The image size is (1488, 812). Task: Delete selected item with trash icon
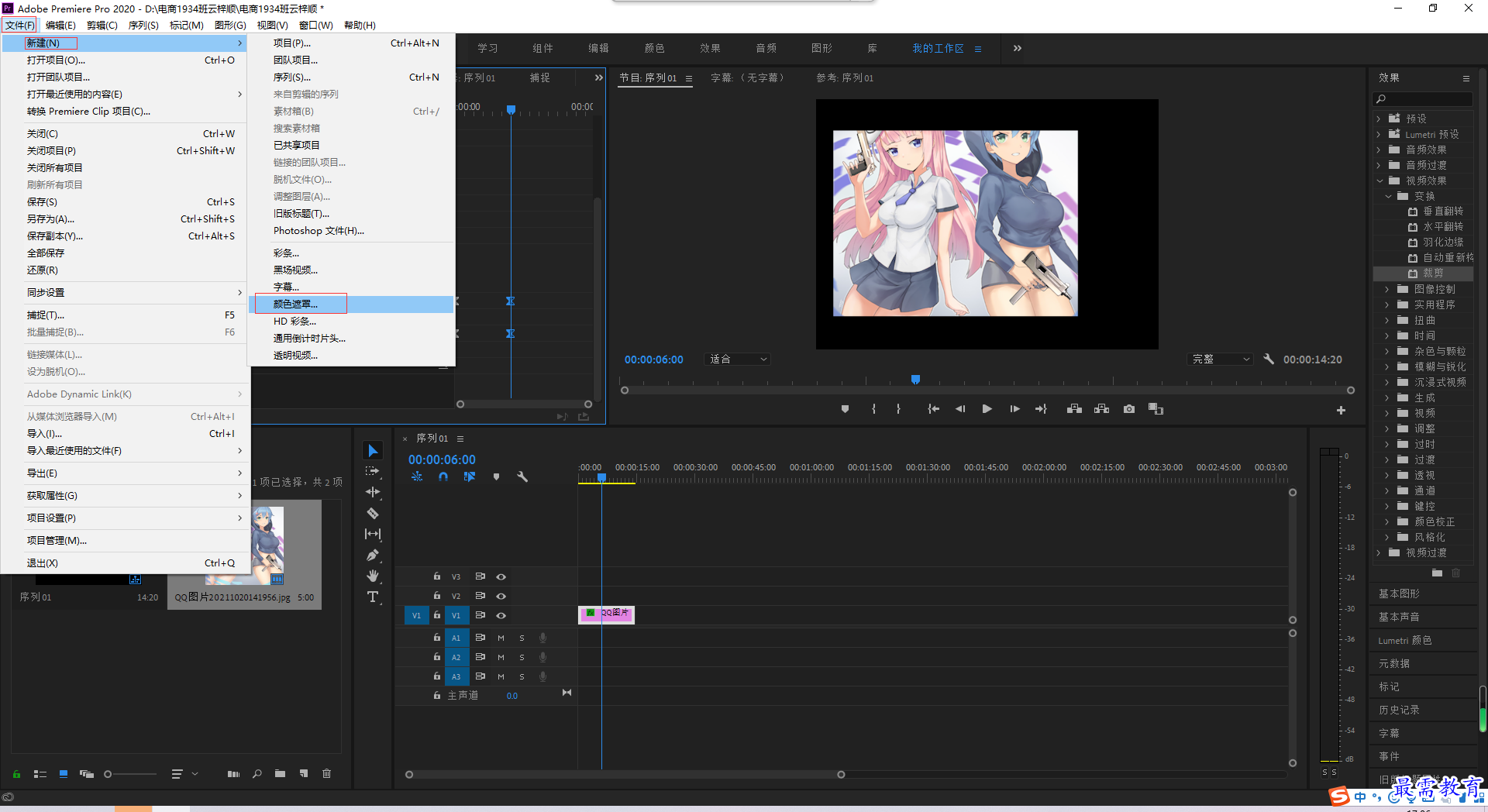point(327,773)
